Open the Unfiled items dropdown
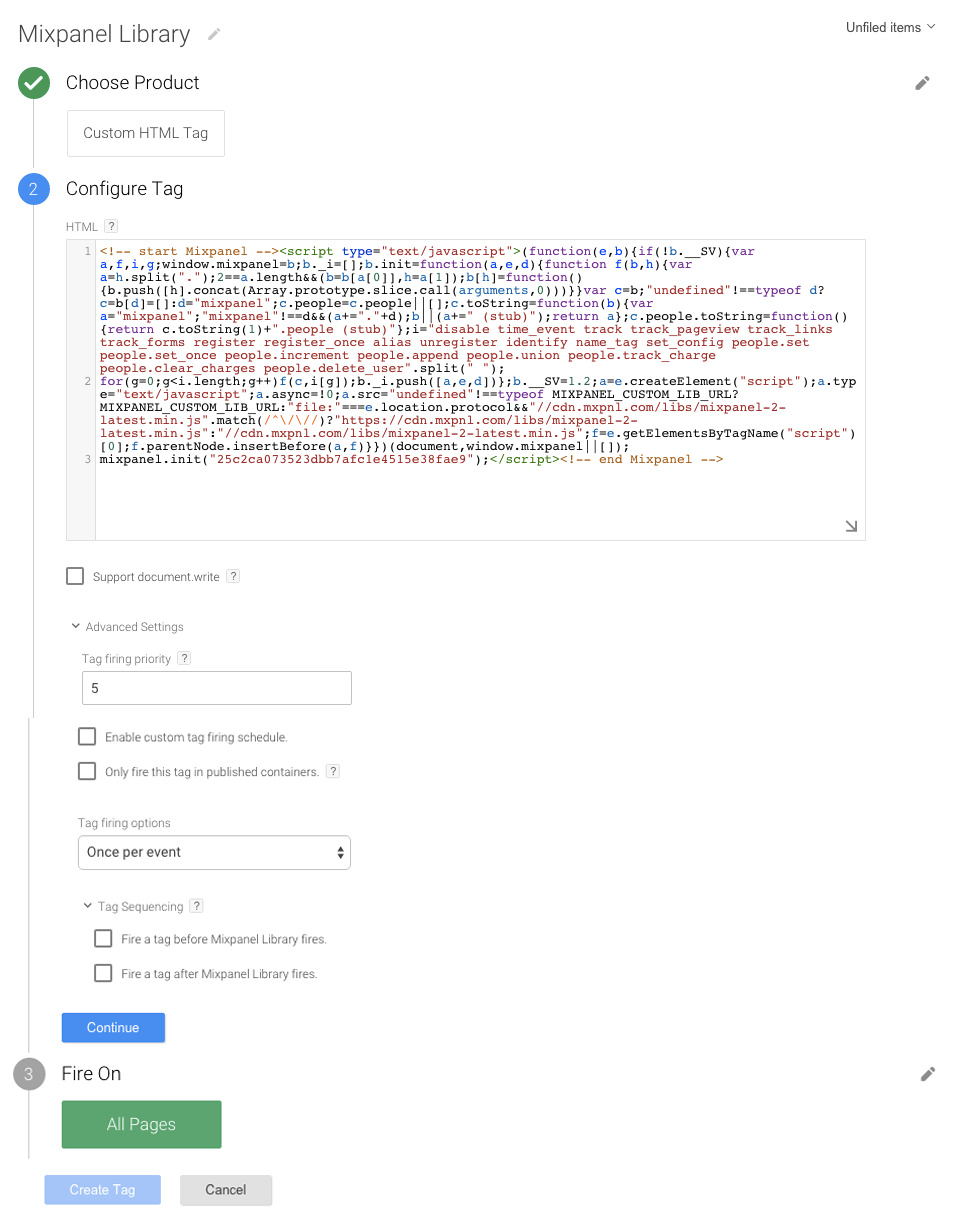962x1224 pixels. pos(890,27)
